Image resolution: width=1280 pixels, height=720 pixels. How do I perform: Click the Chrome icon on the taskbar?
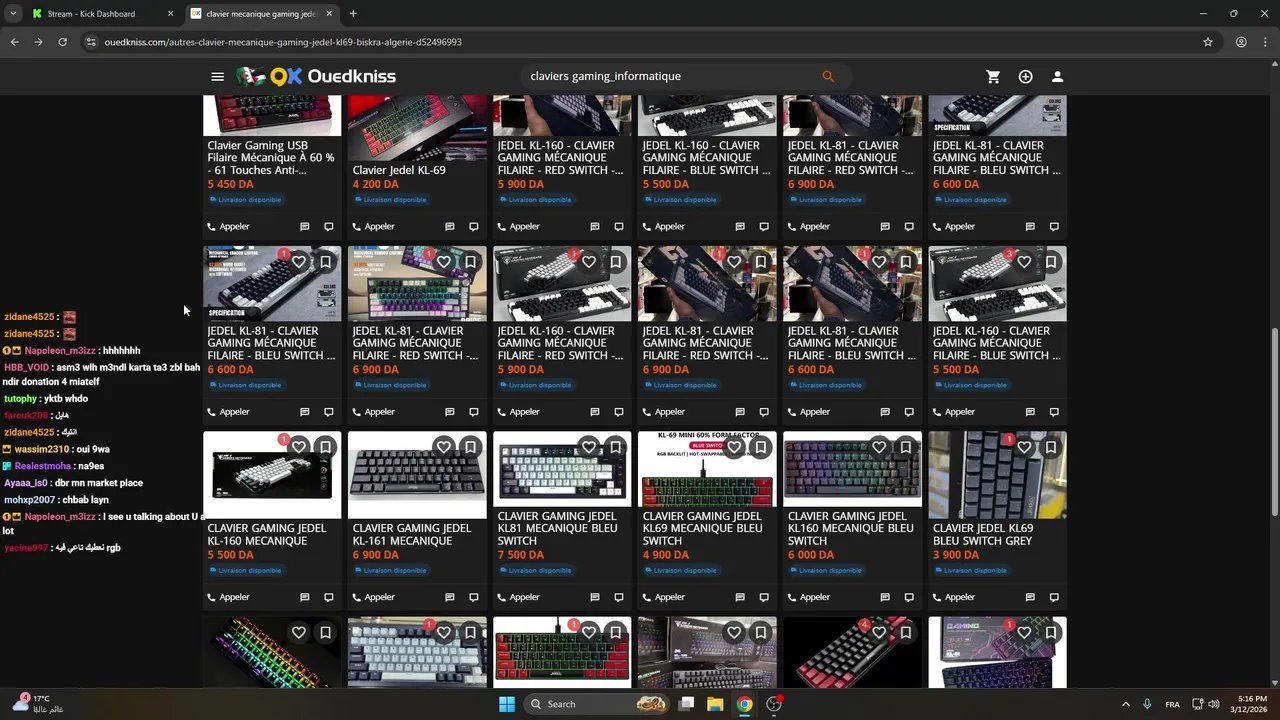[744, 704]
